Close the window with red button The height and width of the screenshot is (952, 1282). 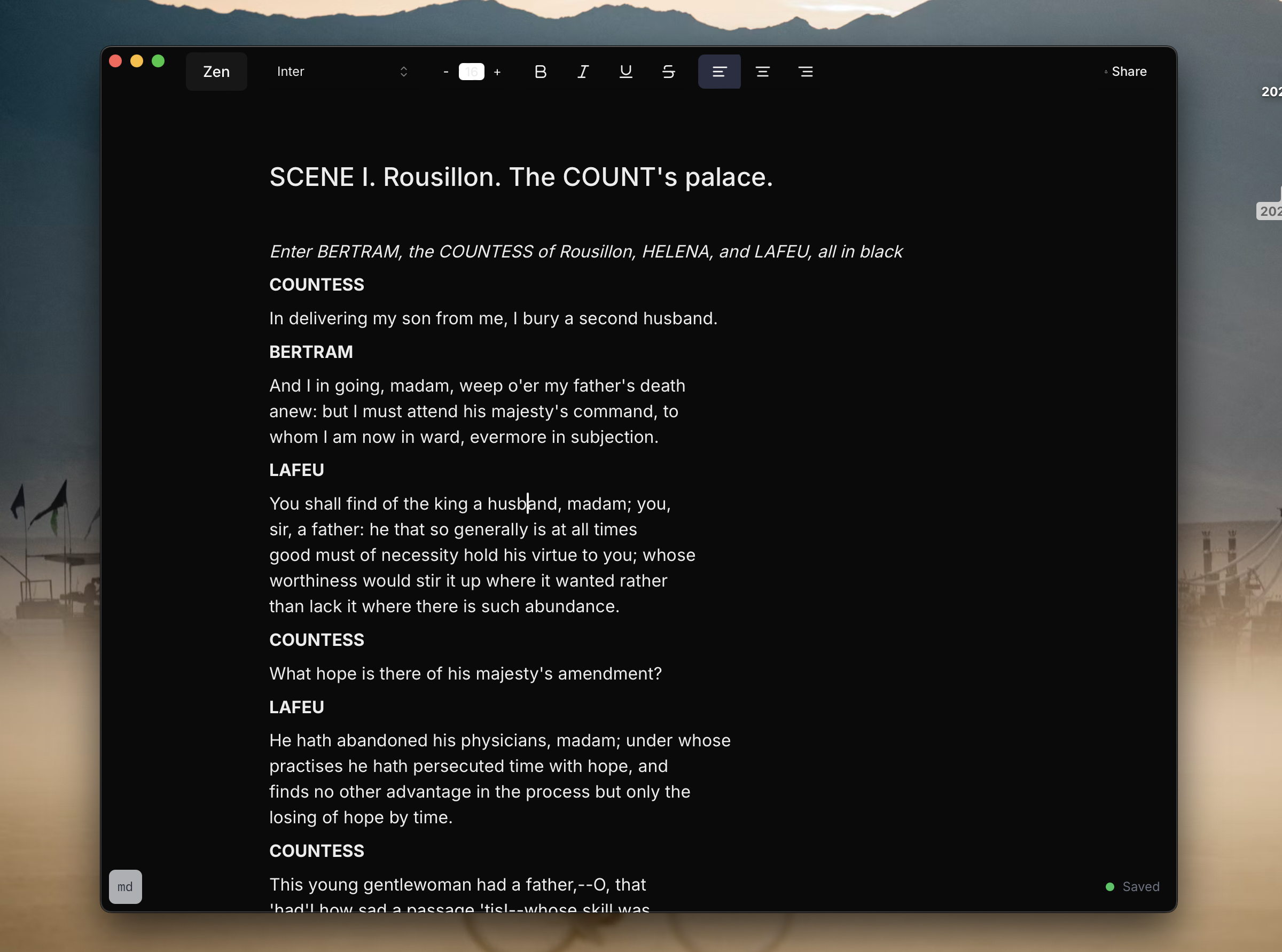coord(115,61)
